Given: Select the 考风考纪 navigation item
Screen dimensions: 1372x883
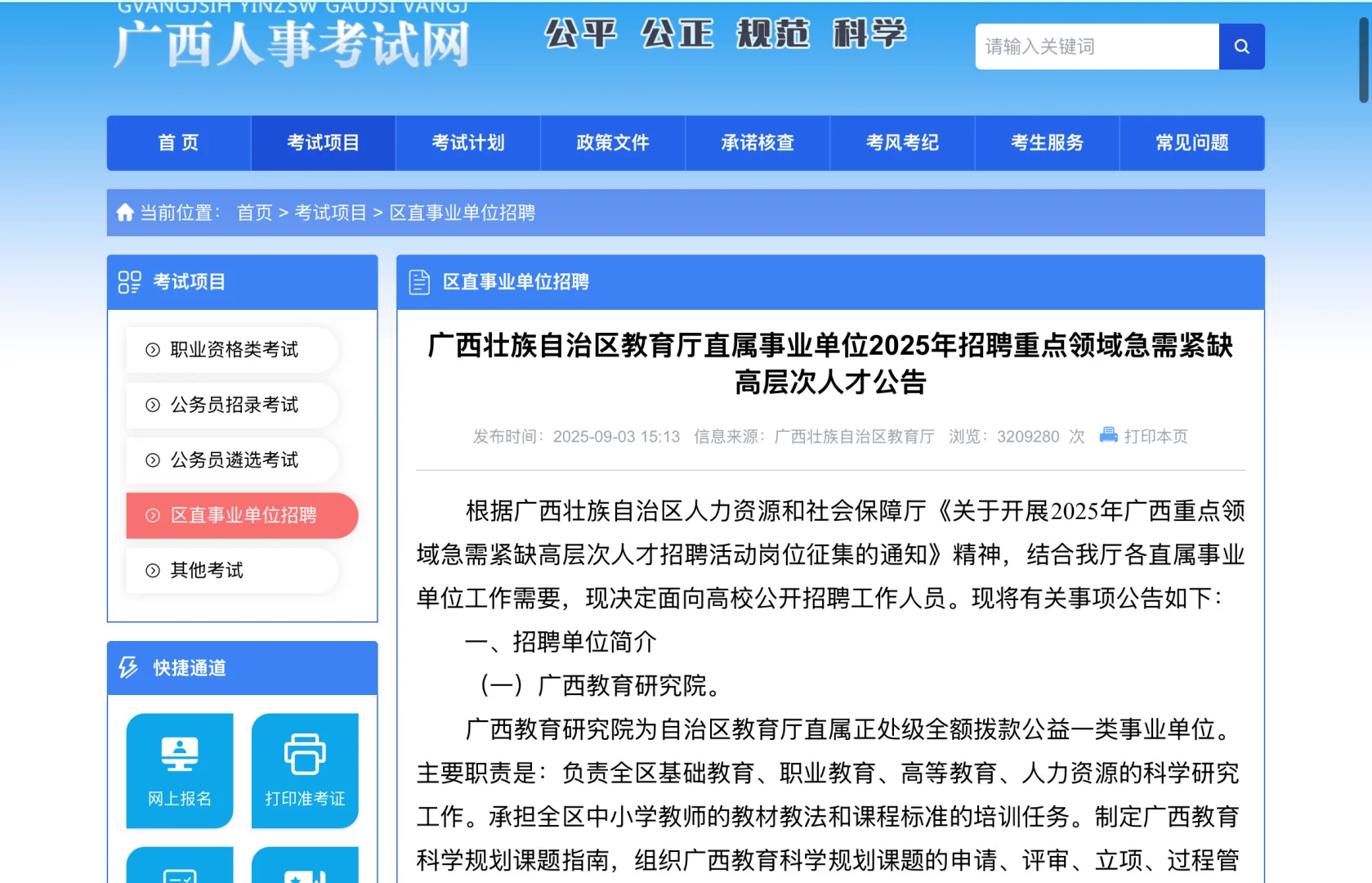Looking at the screenshot, I should (x=902, y=143).
